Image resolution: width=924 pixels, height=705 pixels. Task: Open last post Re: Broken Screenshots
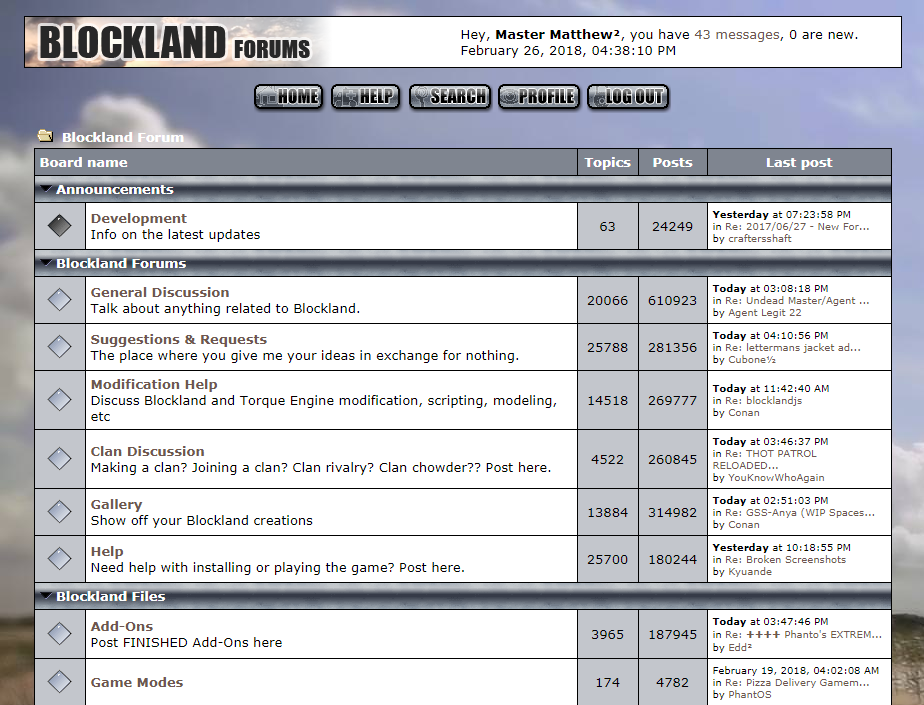pyautogui.click(x=786, y=560)
